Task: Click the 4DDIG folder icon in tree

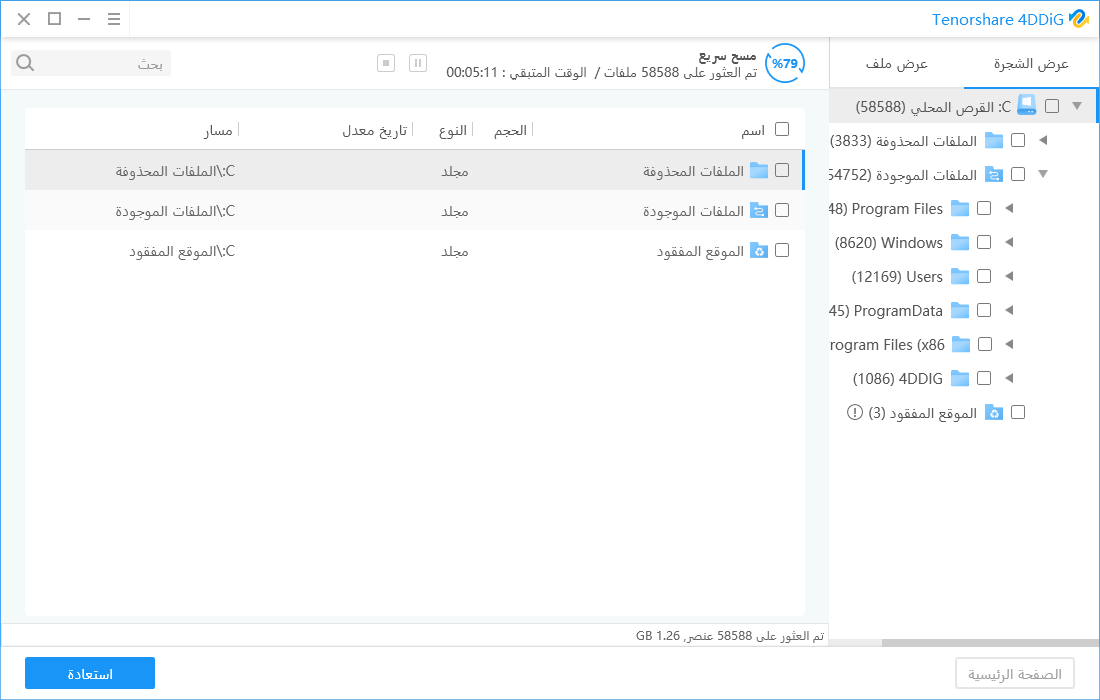Action: coord(960,378)
